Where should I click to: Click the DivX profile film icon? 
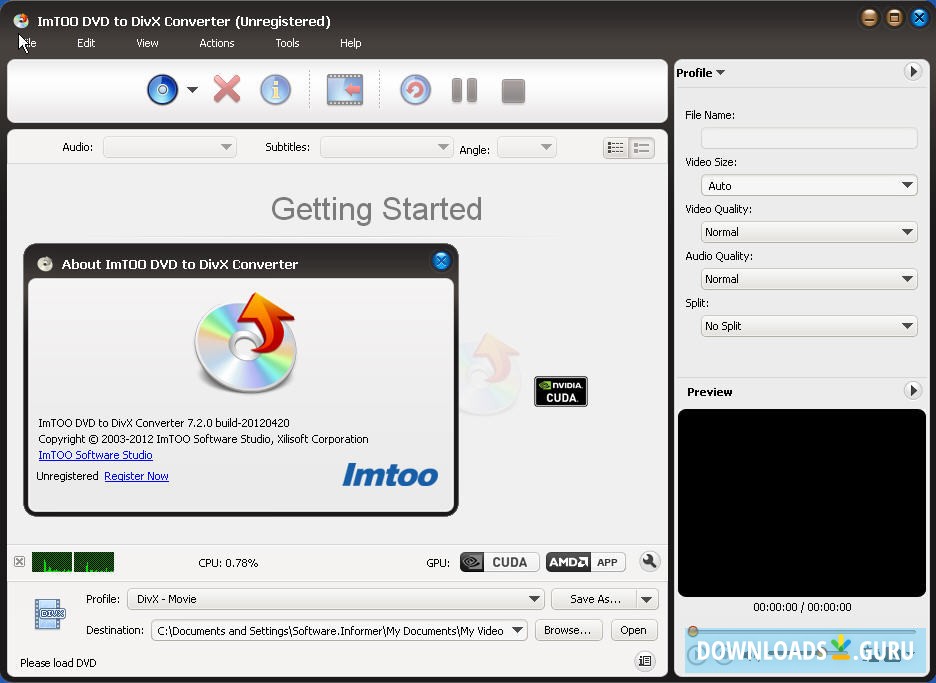tap(50, 614)
